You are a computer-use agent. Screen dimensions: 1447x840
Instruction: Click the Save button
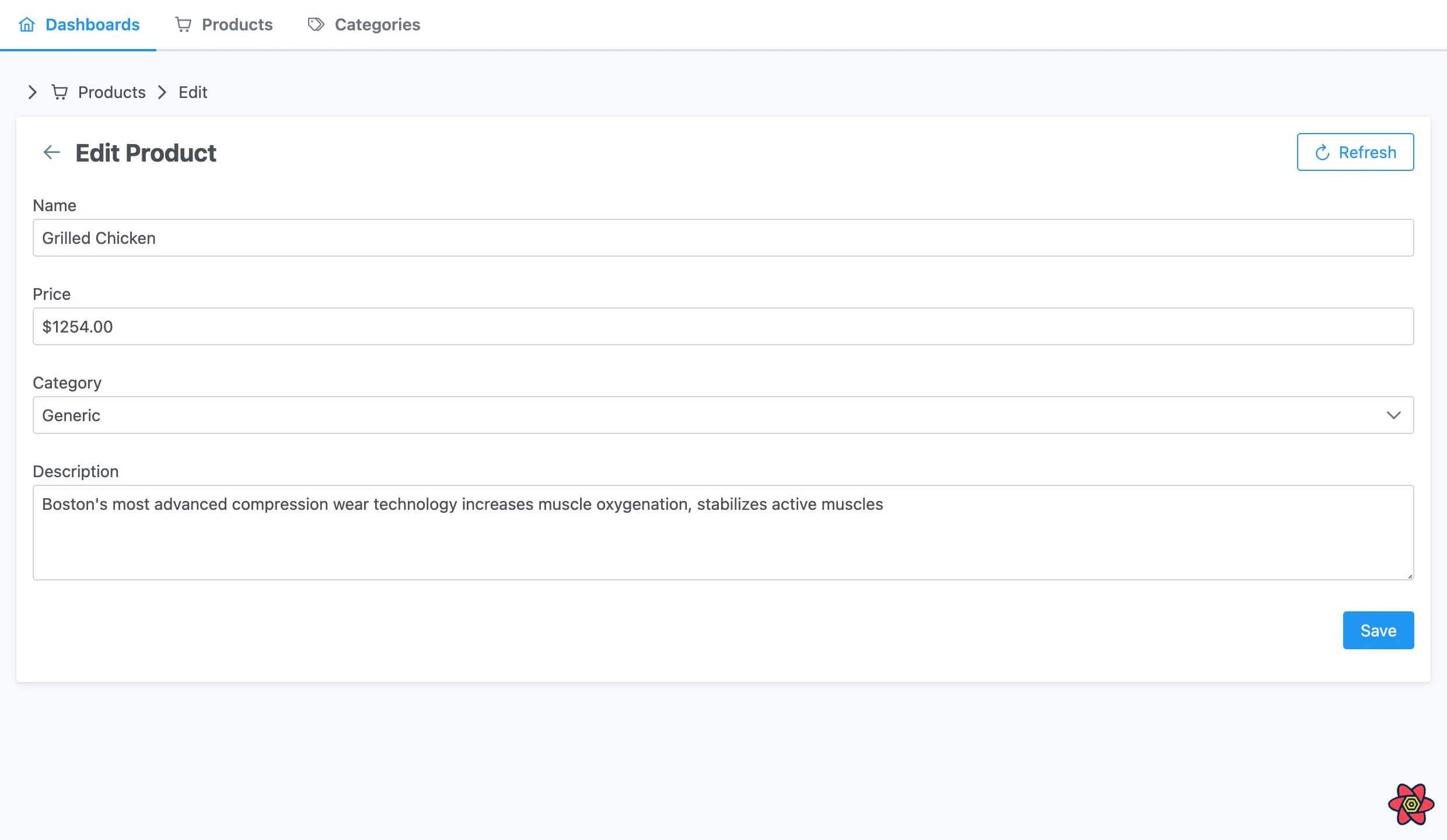pos(1378,630)
